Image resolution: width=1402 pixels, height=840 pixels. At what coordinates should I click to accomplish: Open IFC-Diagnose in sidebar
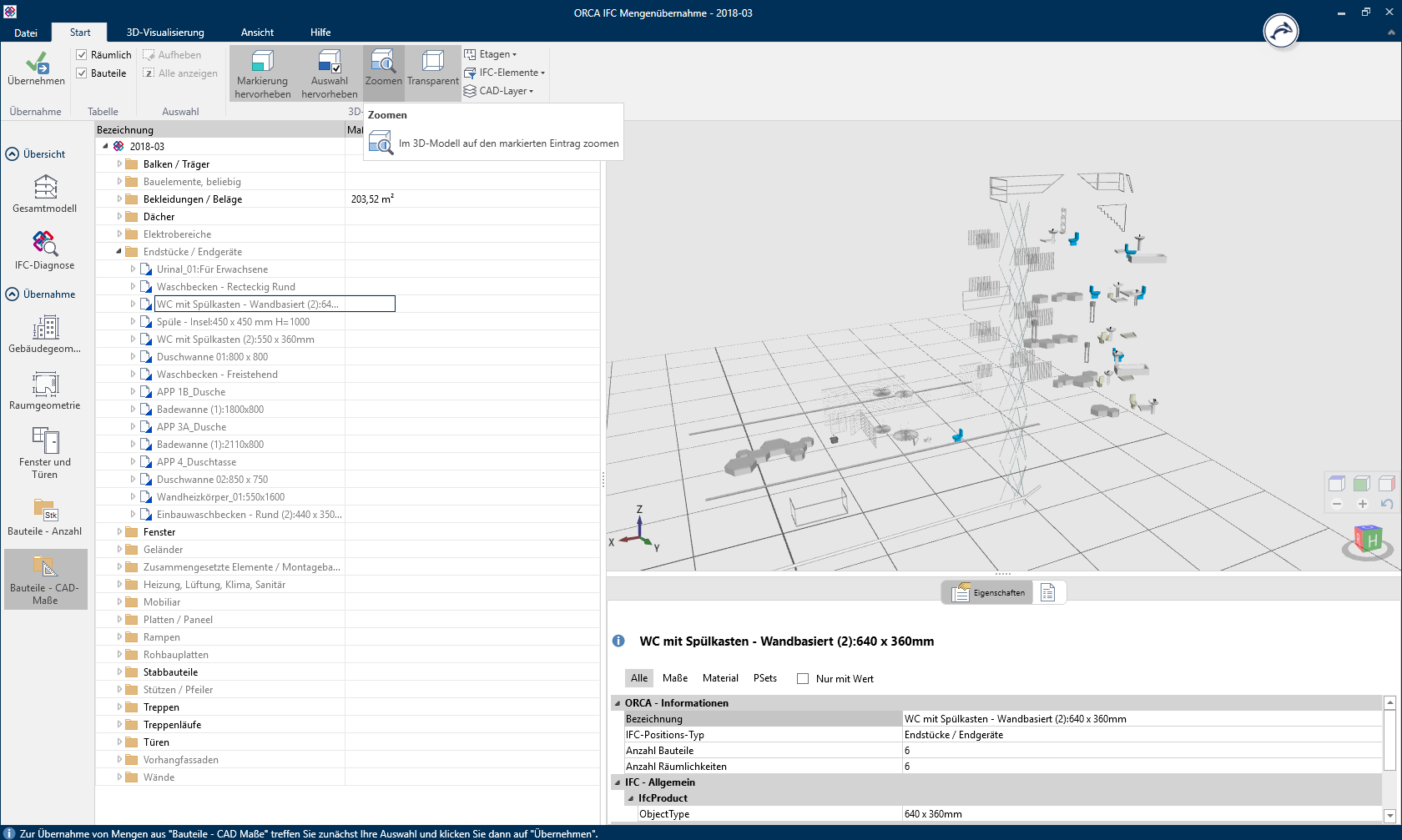[x=45, y=250]
